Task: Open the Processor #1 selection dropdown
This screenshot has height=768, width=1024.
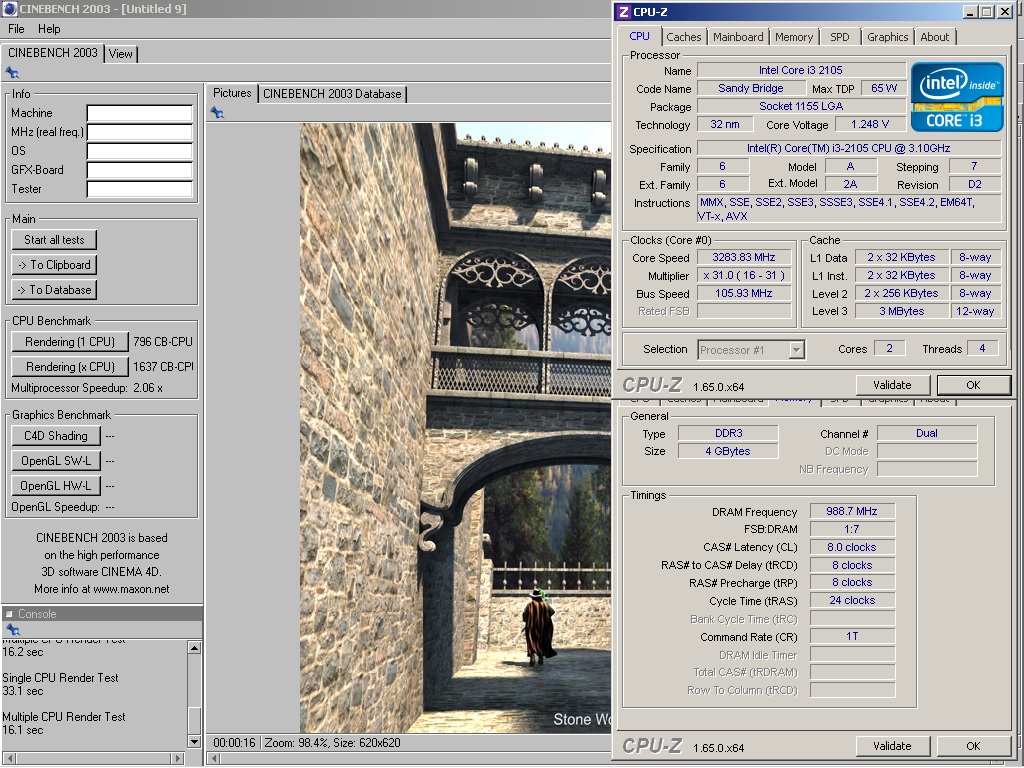Action: pyautogui.click(x=751, y=349)
